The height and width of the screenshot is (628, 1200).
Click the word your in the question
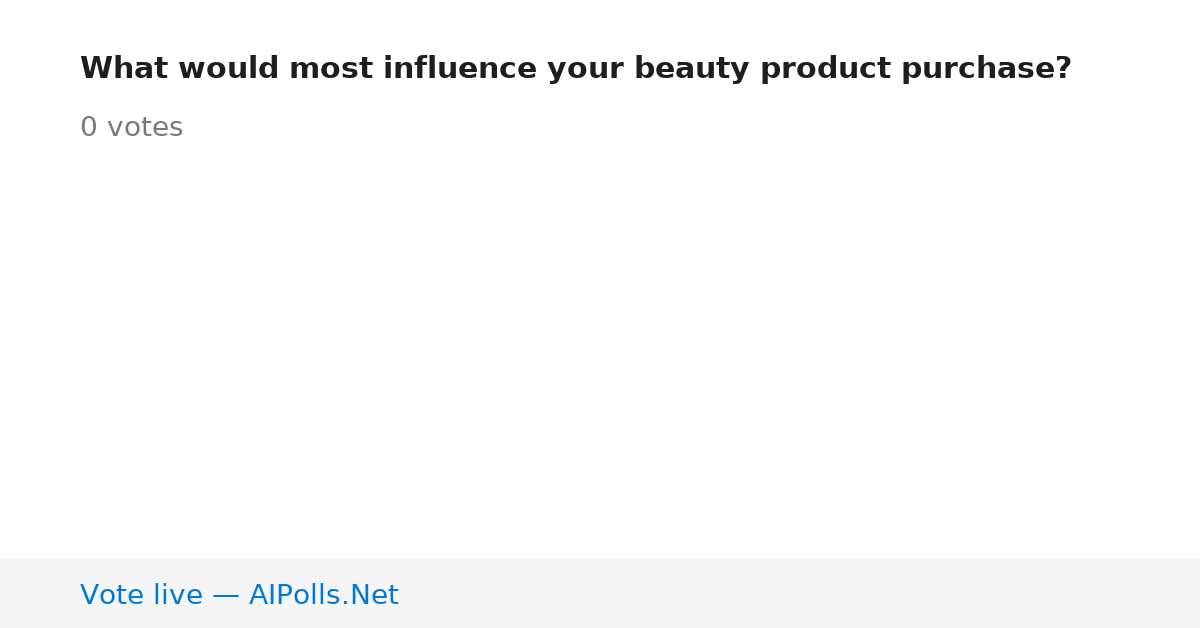point(585,69)
